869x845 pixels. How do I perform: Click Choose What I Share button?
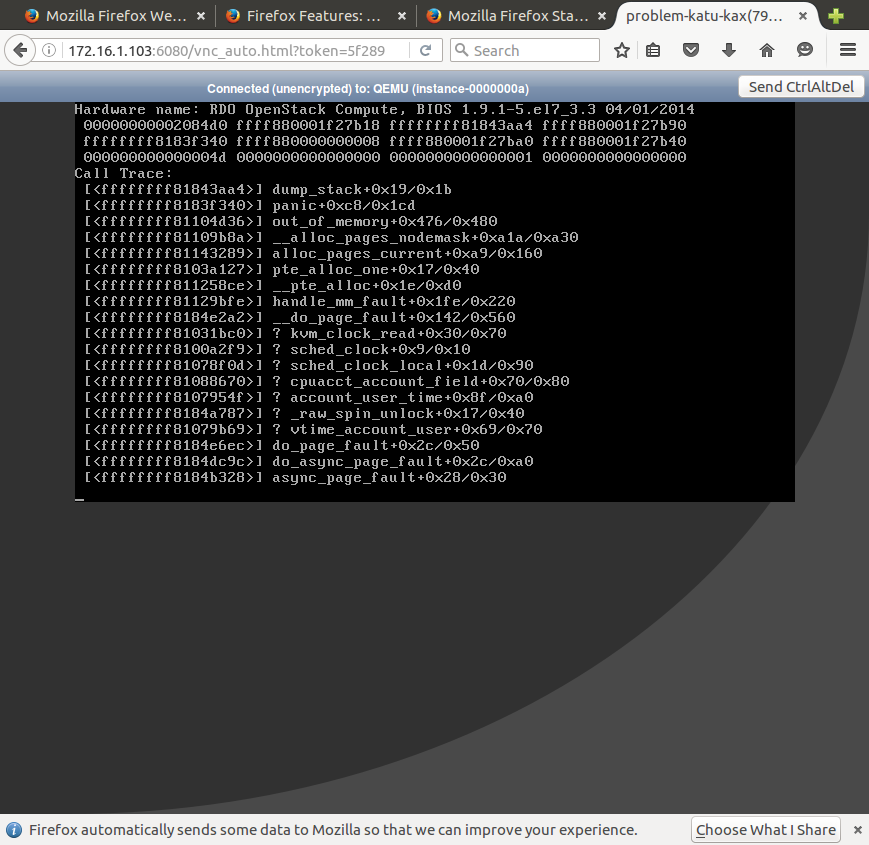(x=765, y=829)
